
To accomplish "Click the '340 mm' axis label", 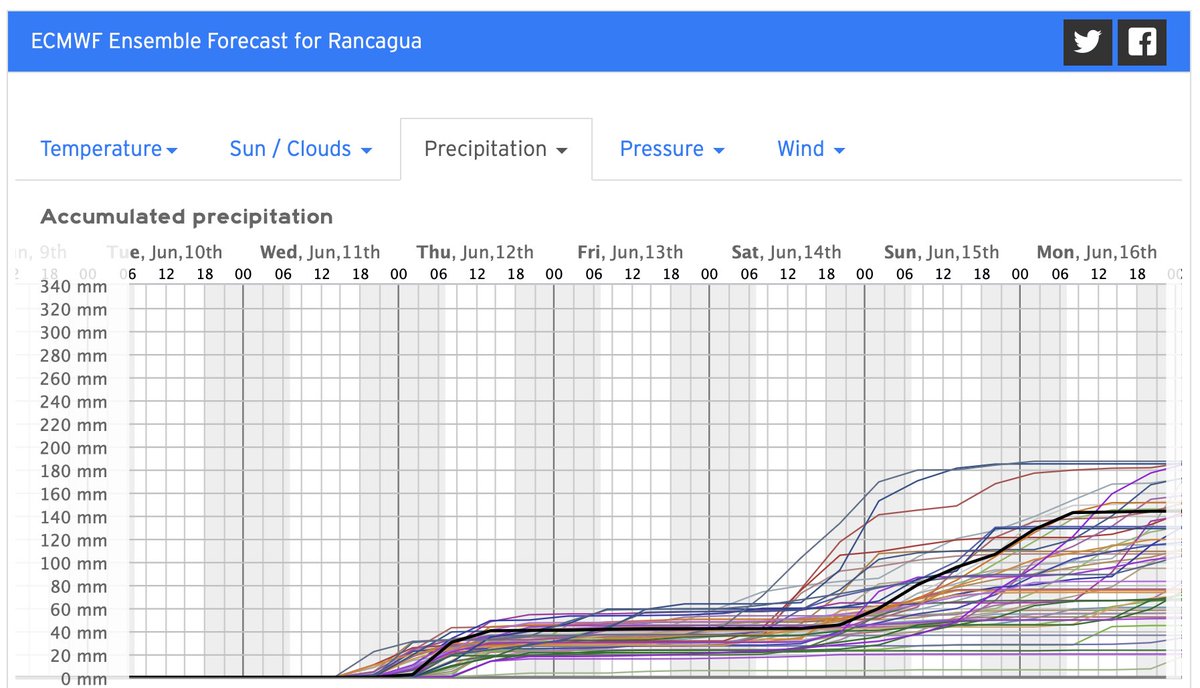I will [73, 287].
